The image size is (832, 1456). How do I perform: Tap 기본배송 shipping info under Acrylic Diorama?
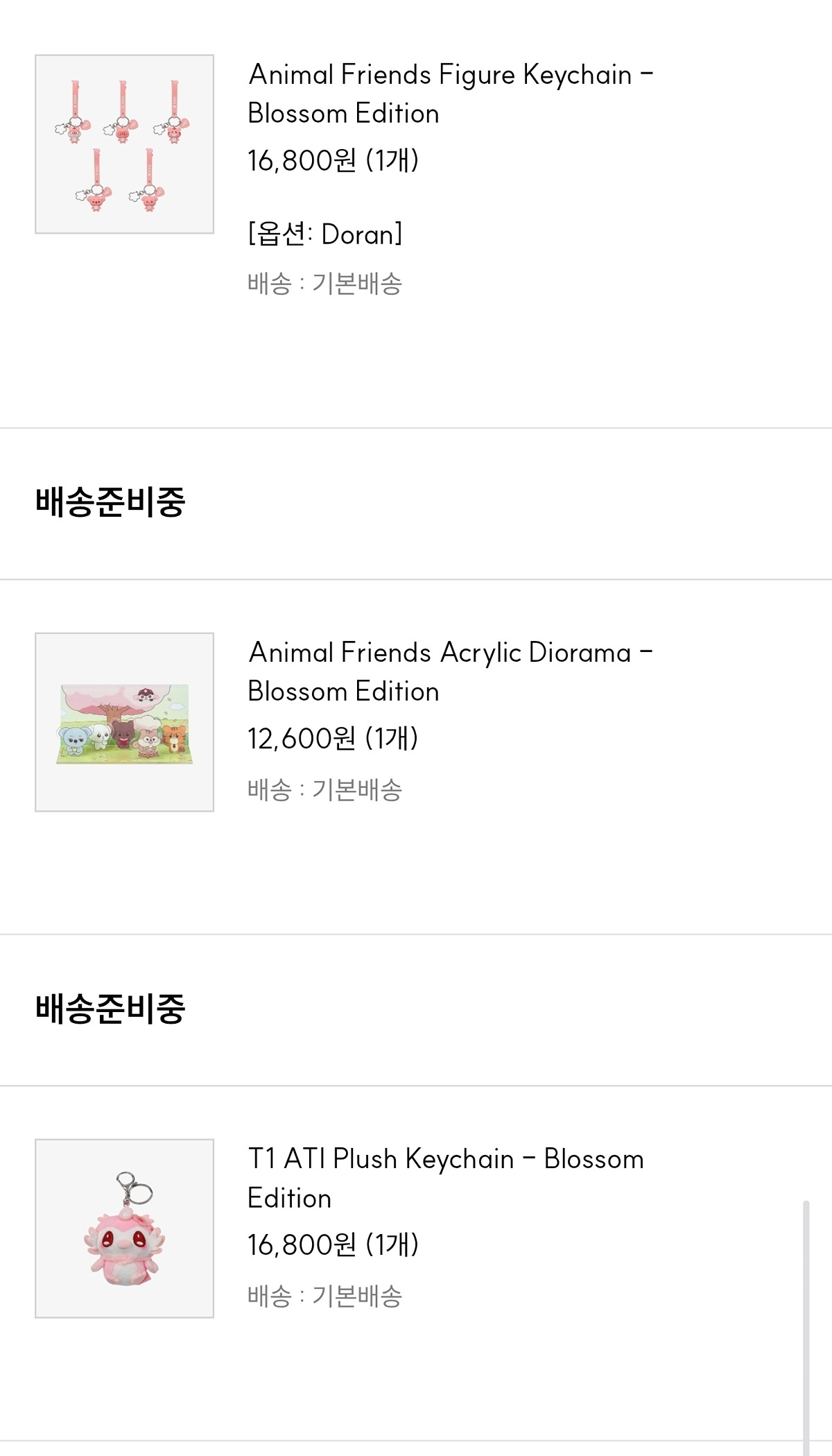tap(356, 790)
